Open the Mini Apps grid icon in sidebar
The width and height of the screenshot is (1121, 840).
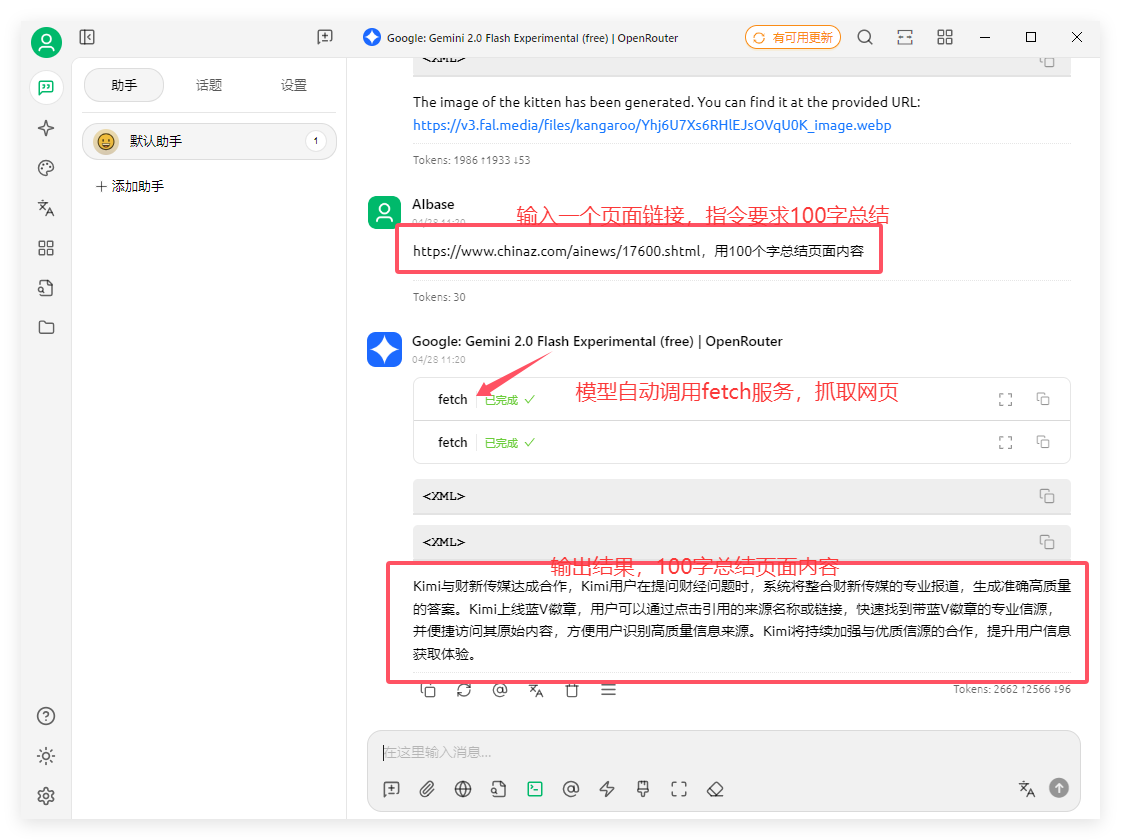[x=46, y=248]
